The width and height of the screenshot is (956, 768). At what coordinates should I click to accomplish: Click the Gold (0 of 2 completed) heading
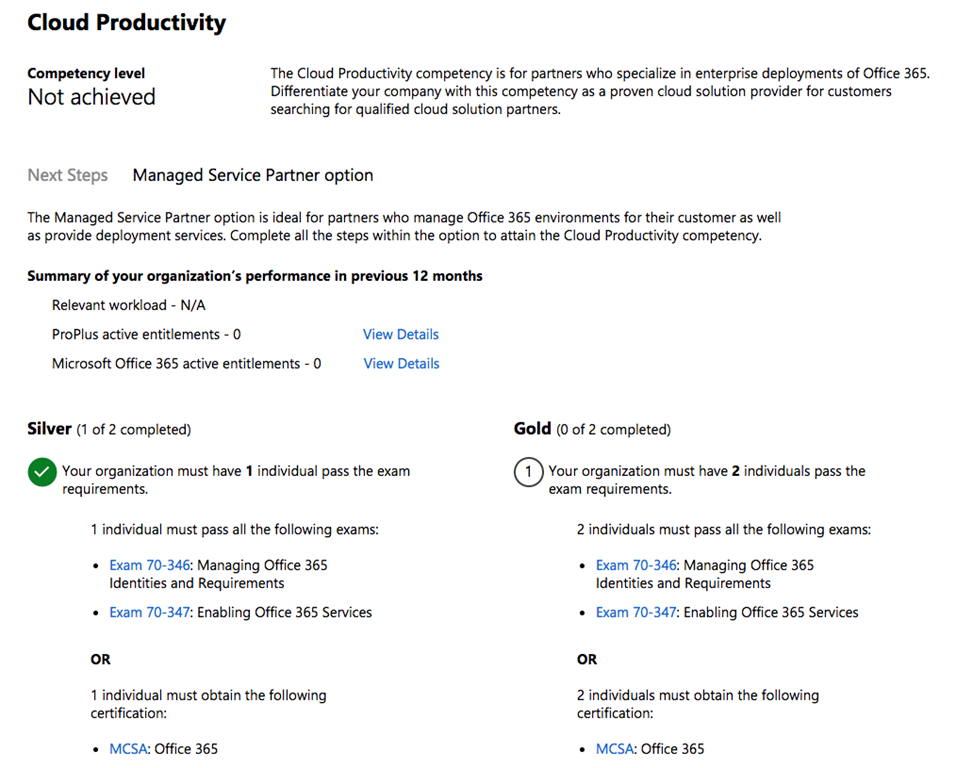[592, 429]
